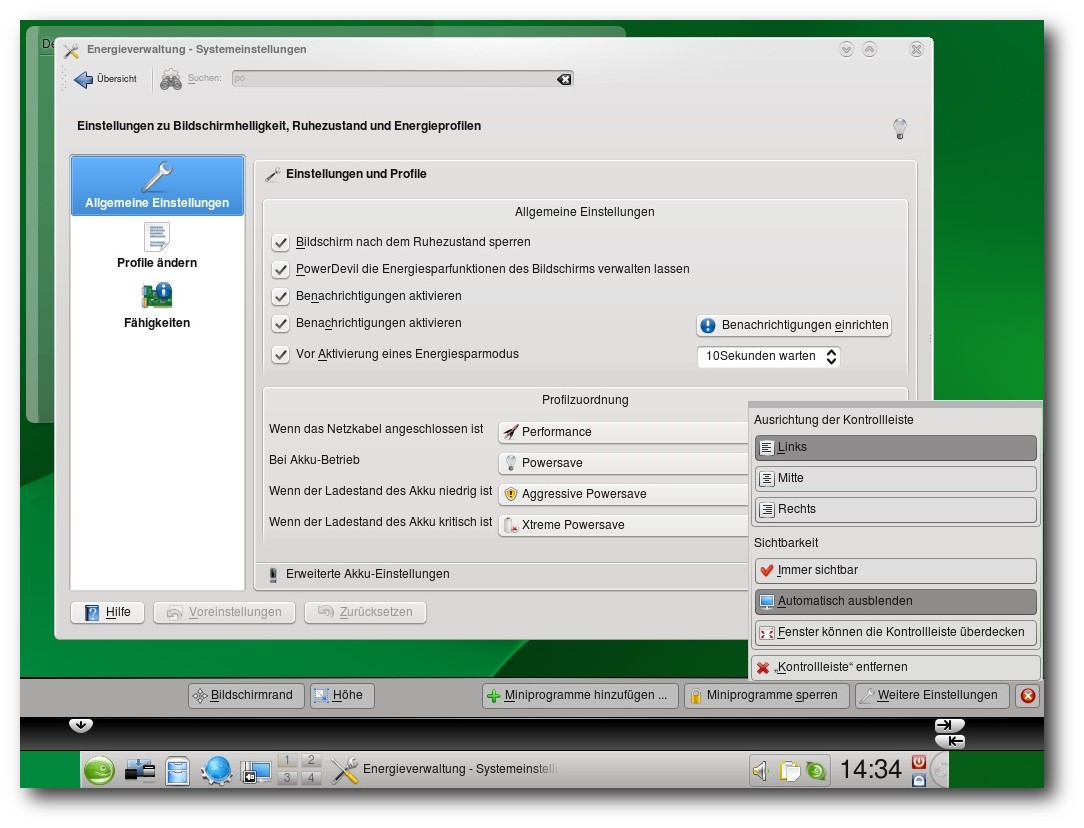Viewport: 1084px width, 828px height.
Task: Open the file manager panel icon
Action: [178, 770]
